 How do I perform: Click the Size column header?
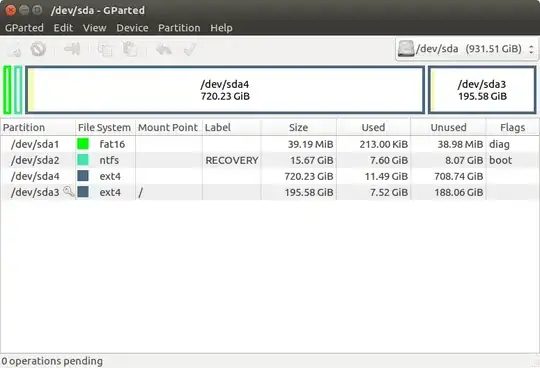tap(299, 127)
